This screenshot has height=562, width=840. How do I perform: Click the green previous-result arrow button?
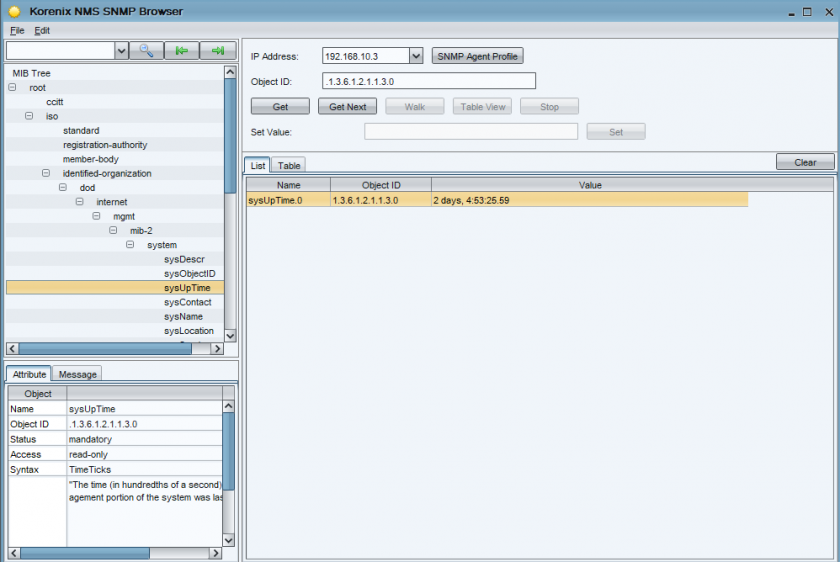[x=182, y=51]
